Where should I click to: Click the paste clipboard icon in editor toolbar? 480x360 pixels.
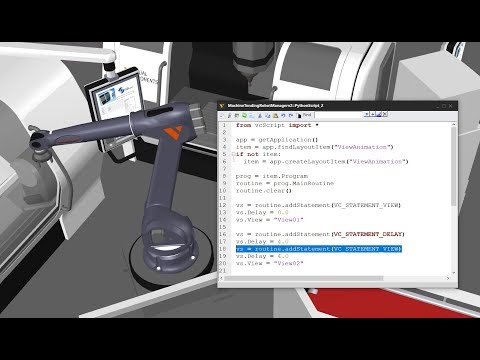click(x=275, y=116)
